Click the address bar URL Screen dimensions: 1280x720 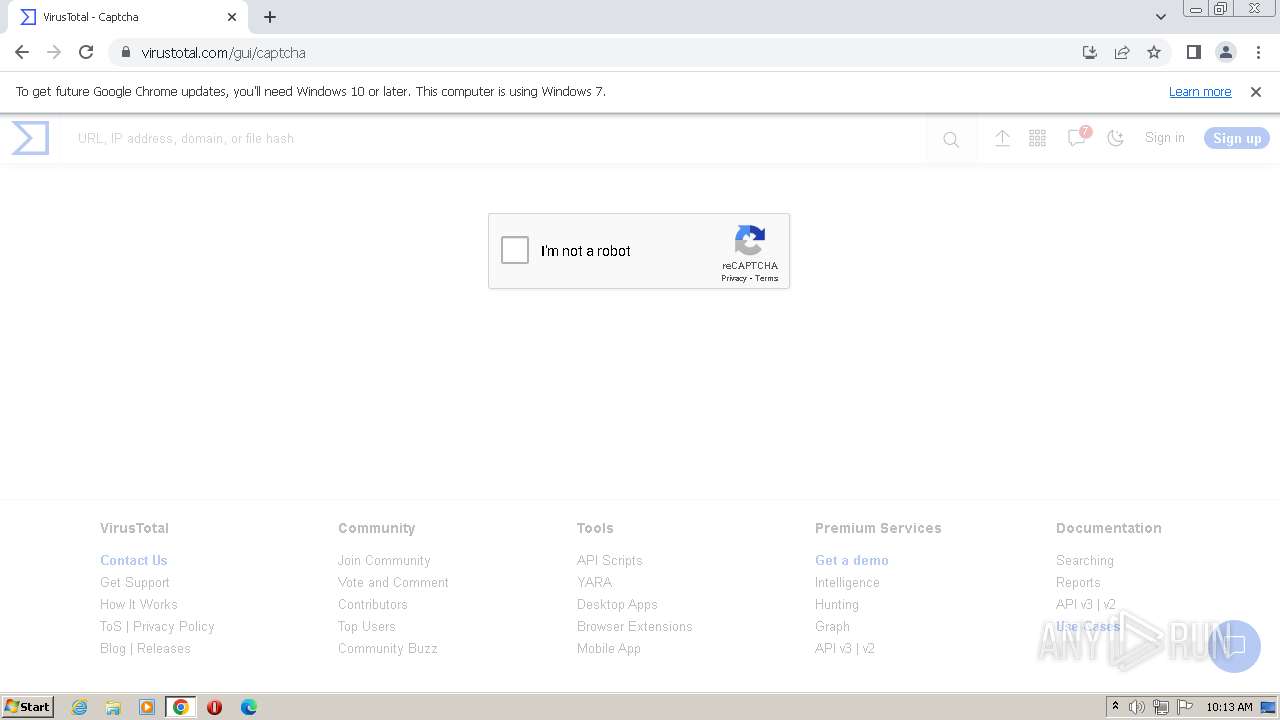tap(223, 53)
